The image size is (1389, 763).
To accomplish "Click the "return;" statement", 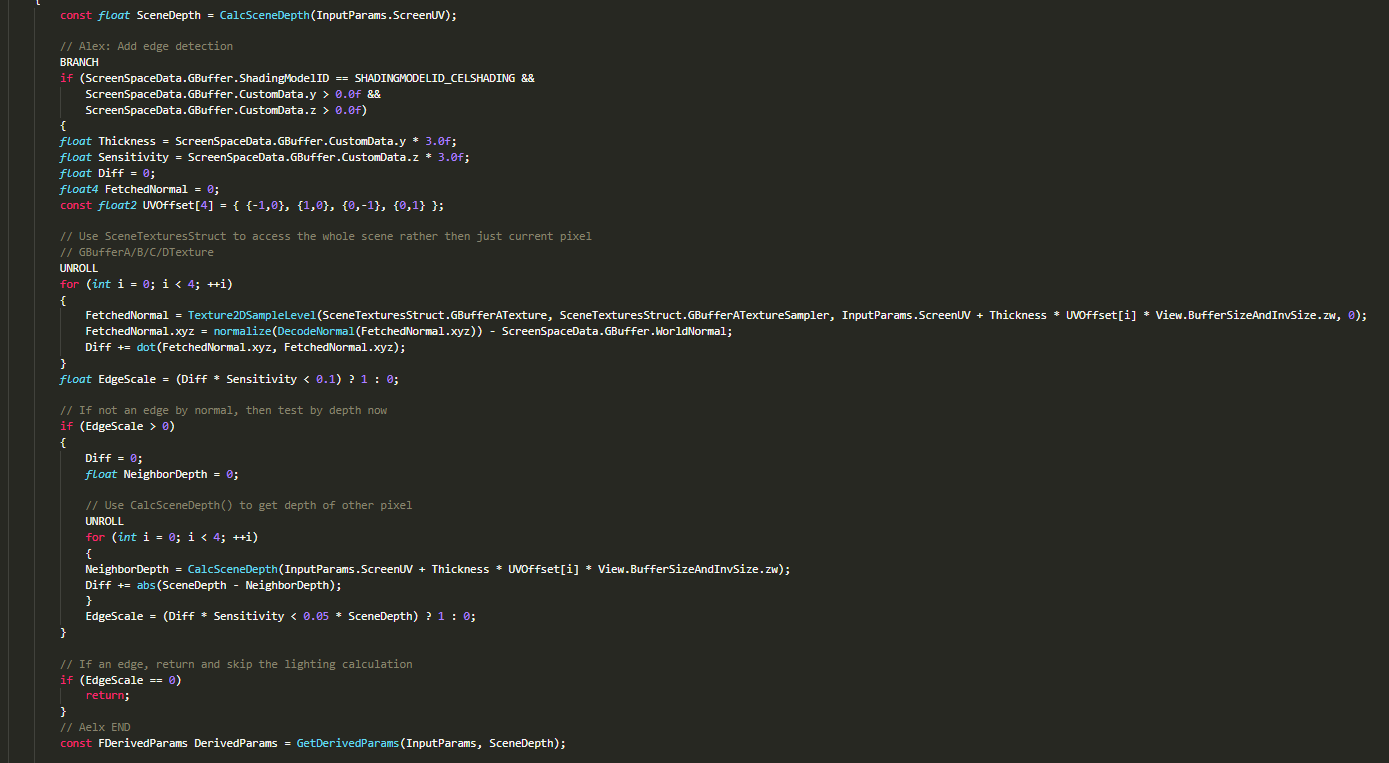I will (x=108, y=695).
